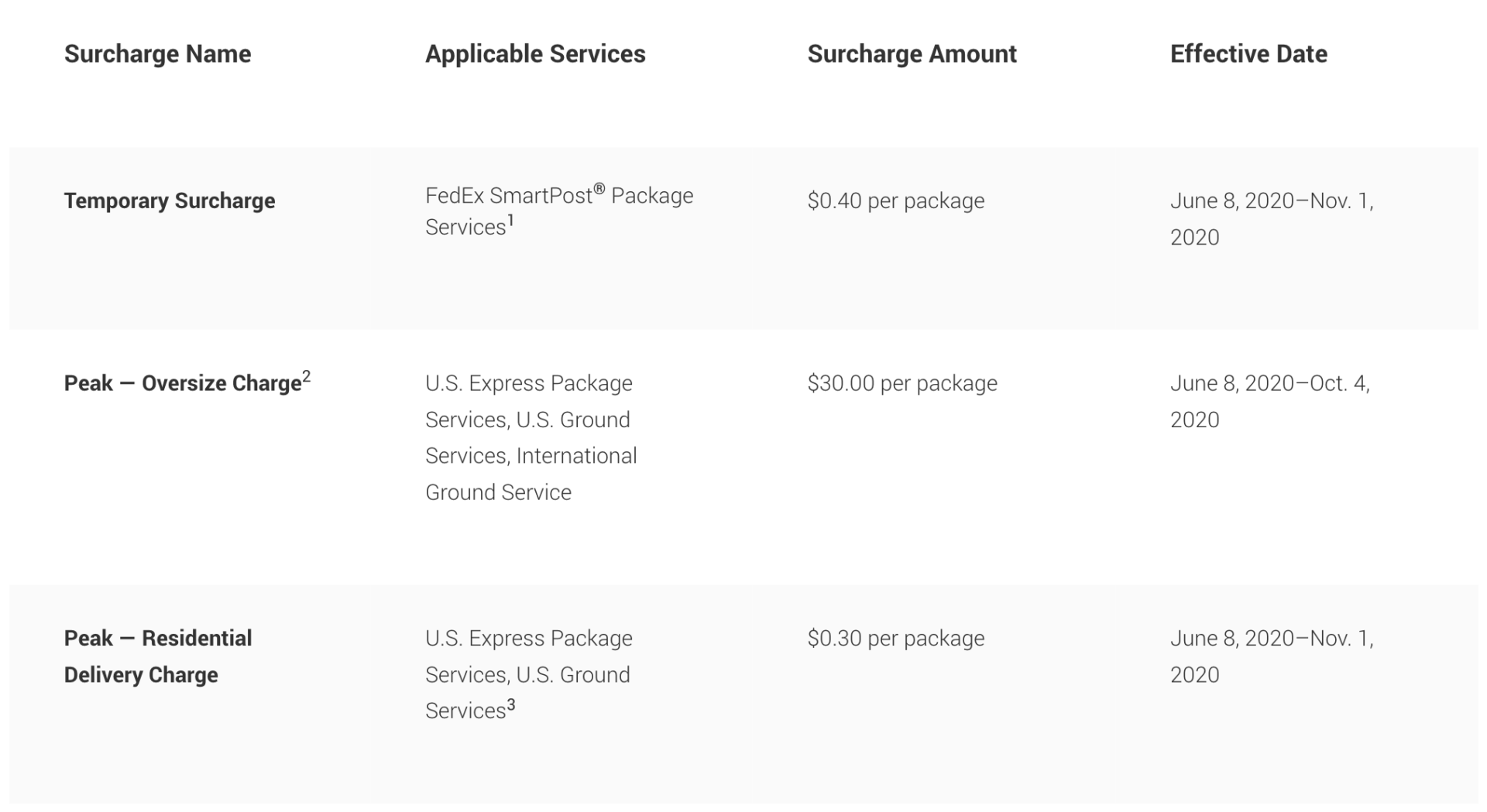
Task: Click the registered trademark symbol after SmartPost
Action: [599, 189]
